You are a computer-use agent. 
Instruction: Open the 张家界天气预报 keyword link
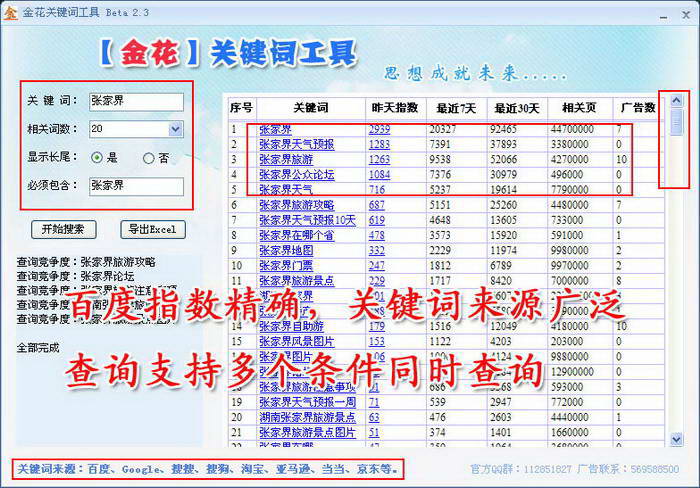(296, 144)
